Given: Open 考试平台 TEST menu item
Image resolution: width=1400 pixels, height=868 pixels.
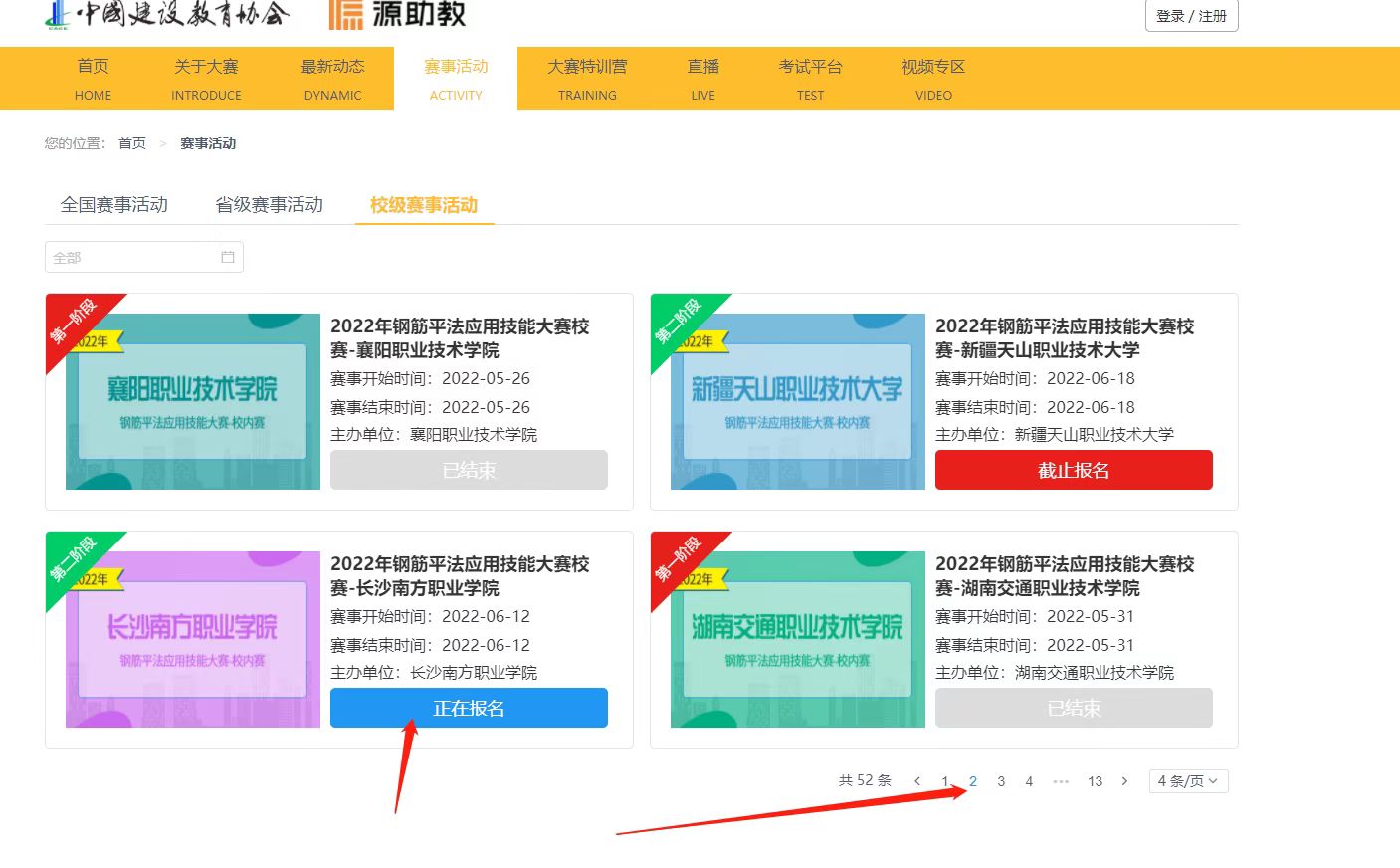Looking at the screenshot, I should pyautogui.click(x=810, y=79).
